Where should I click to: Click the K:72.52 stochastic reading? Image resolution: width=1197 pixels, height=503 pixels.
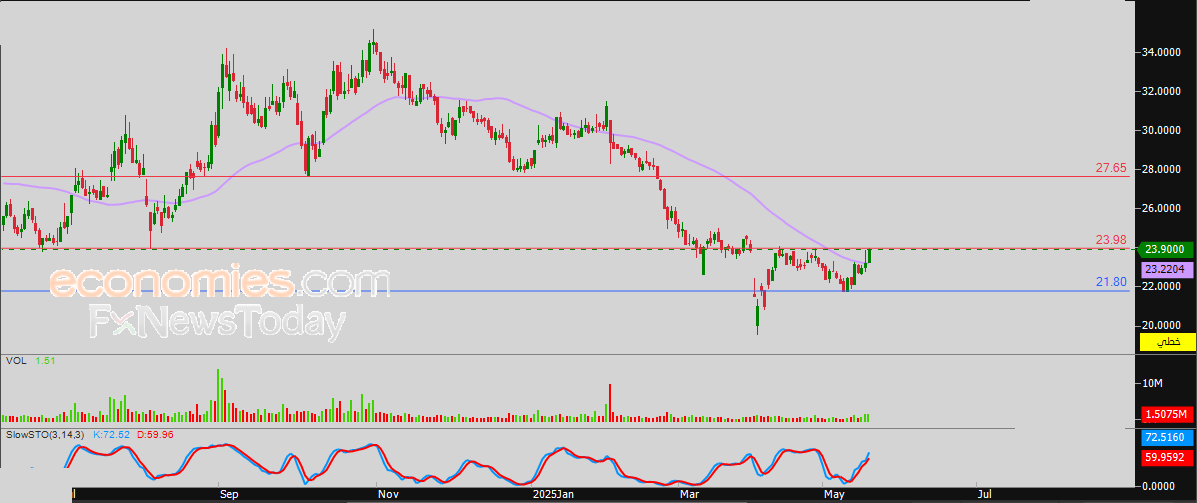(x=113, y=434)
